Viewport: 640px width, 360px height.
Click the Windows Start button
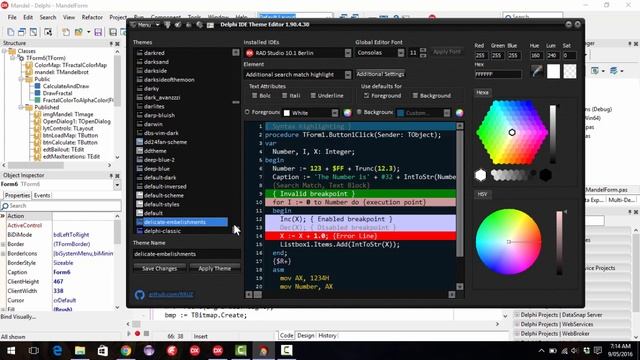[11, 351]
